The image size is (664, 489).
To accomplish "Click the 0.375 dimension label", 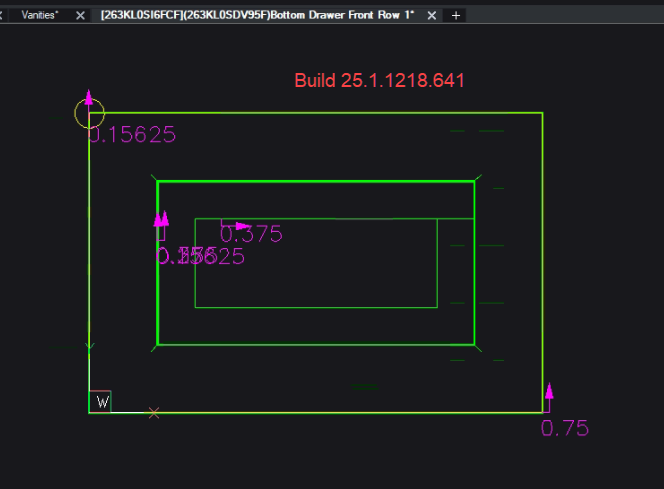I will point(251,234).
